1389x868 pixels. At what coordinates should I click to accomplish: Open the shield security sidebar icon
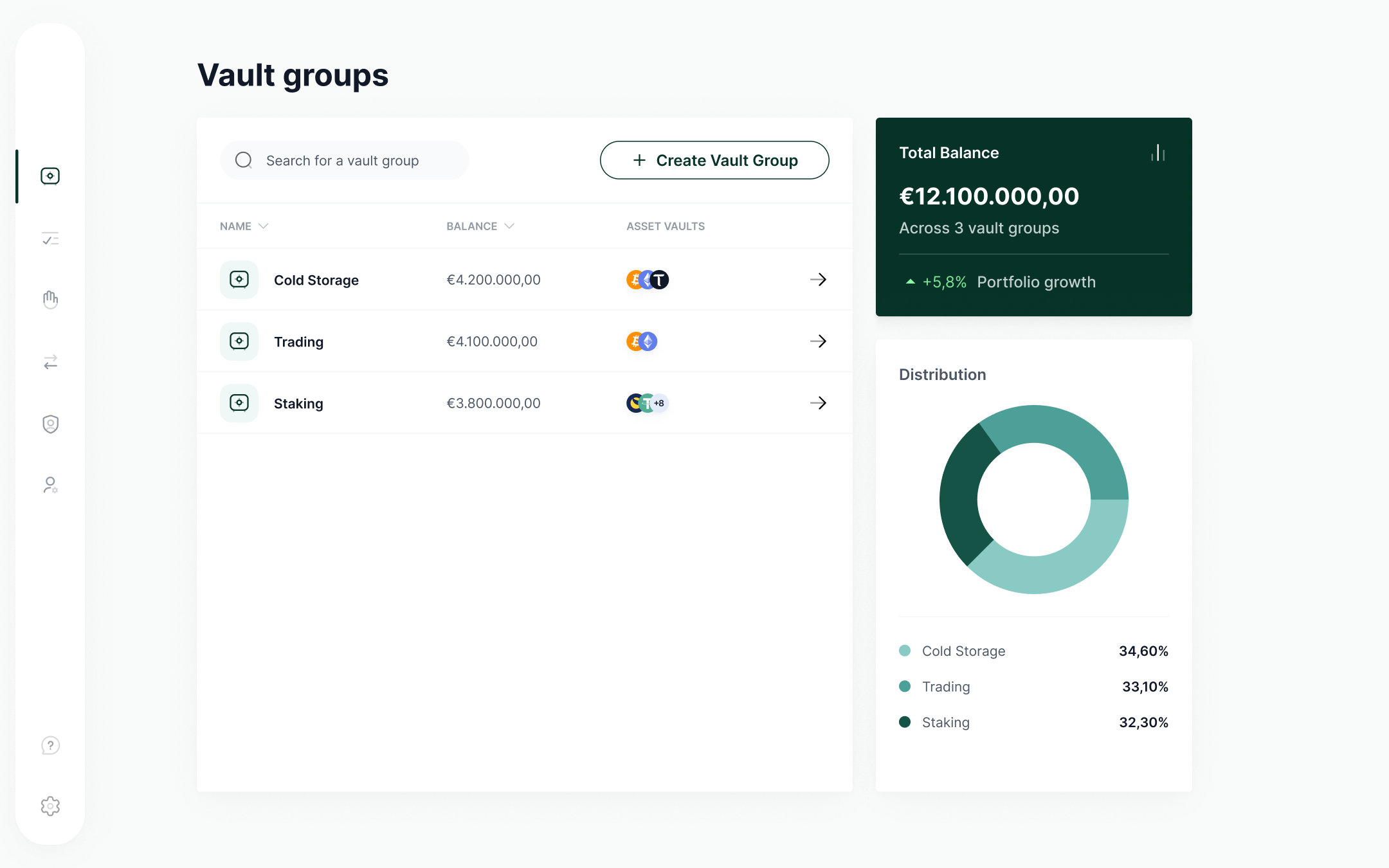pos(50,424)
